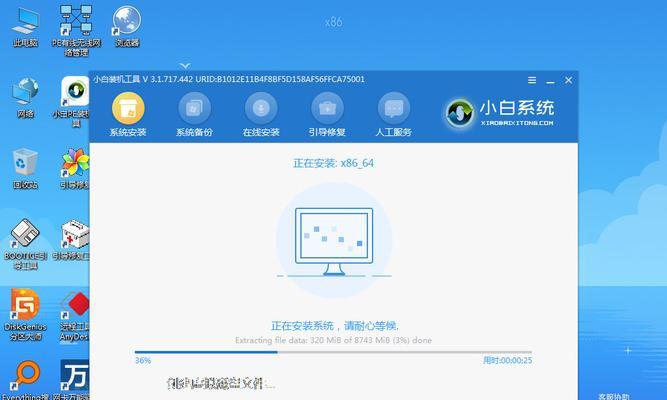Open the colorful pinwheel 引导修复 desktop icon
Viewport: 667px width, 400px height.
coord(75,169)
